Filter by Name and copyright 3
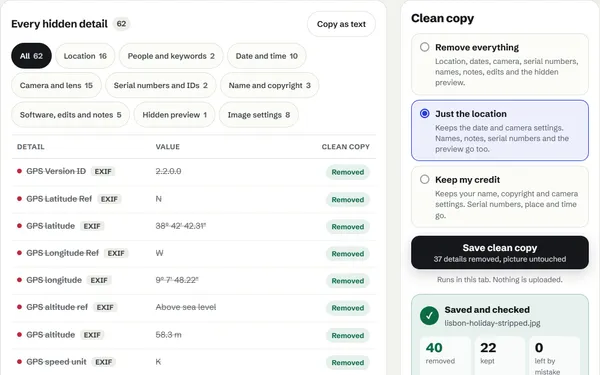This screenshot has height=375, width=600. click(269, 85)
